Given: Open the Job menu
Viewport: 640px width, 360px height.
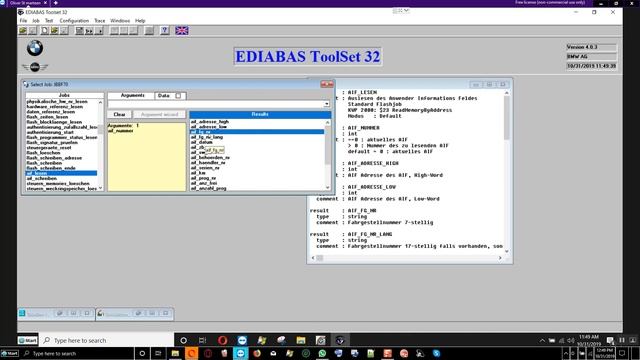Looking at the screenshot, I should [36, 20].
